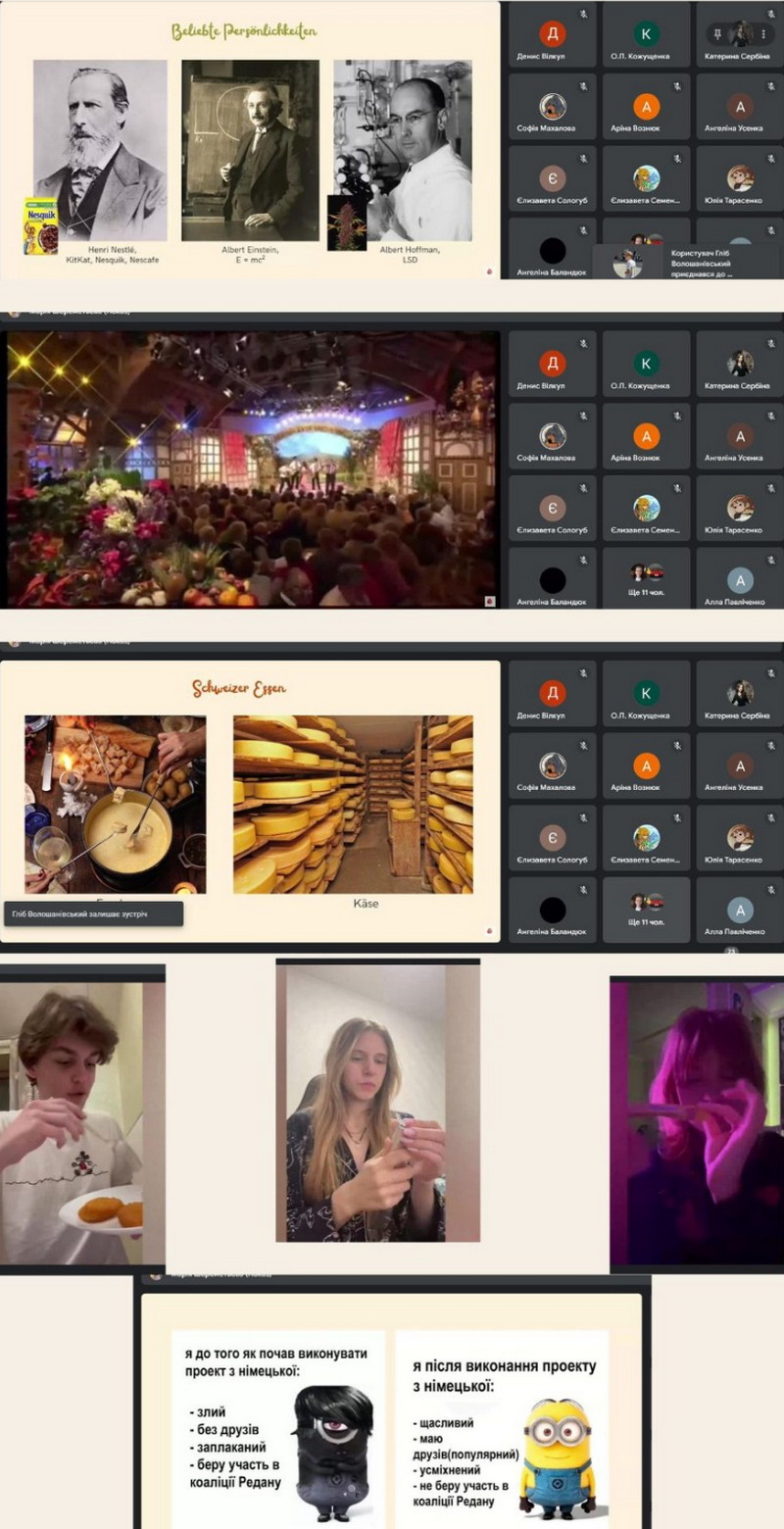The width and height of the screenshot is (784, 1529).
Task: Click Софія Махалова's muted mic icon, concert-stage meeting
Action: point(583,416)
